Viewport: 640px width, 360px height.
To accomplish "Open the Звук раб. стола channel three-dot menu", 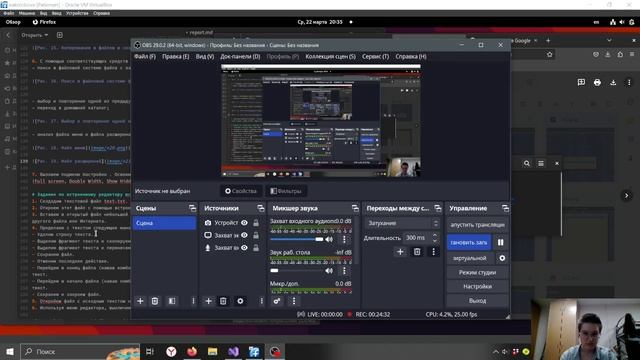I will click(344, 271).
